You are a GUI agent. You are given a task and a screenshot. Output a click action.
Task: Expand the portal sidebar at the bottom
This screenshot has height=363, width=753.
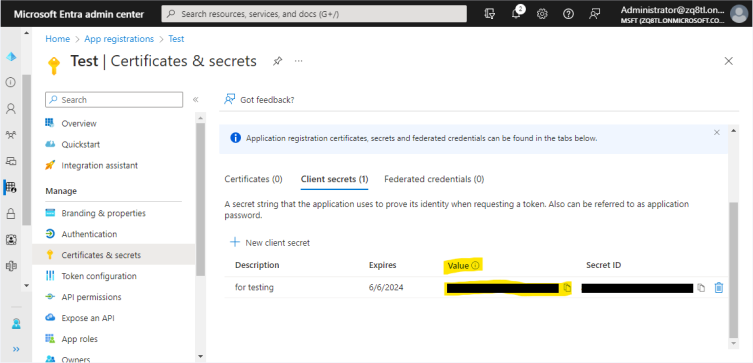(16, 349)
